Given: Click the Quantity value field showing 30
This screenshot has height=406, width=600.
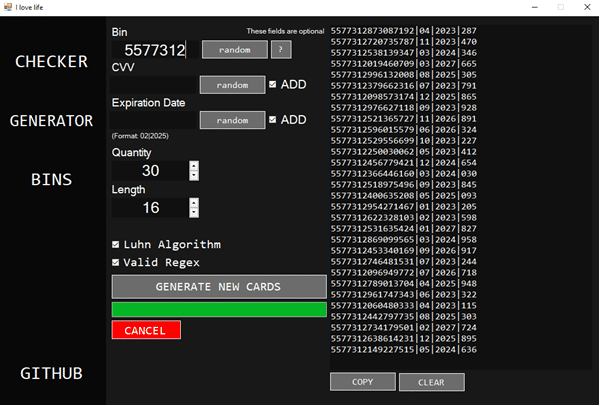Looking at the screenshot, I should 150,171.
